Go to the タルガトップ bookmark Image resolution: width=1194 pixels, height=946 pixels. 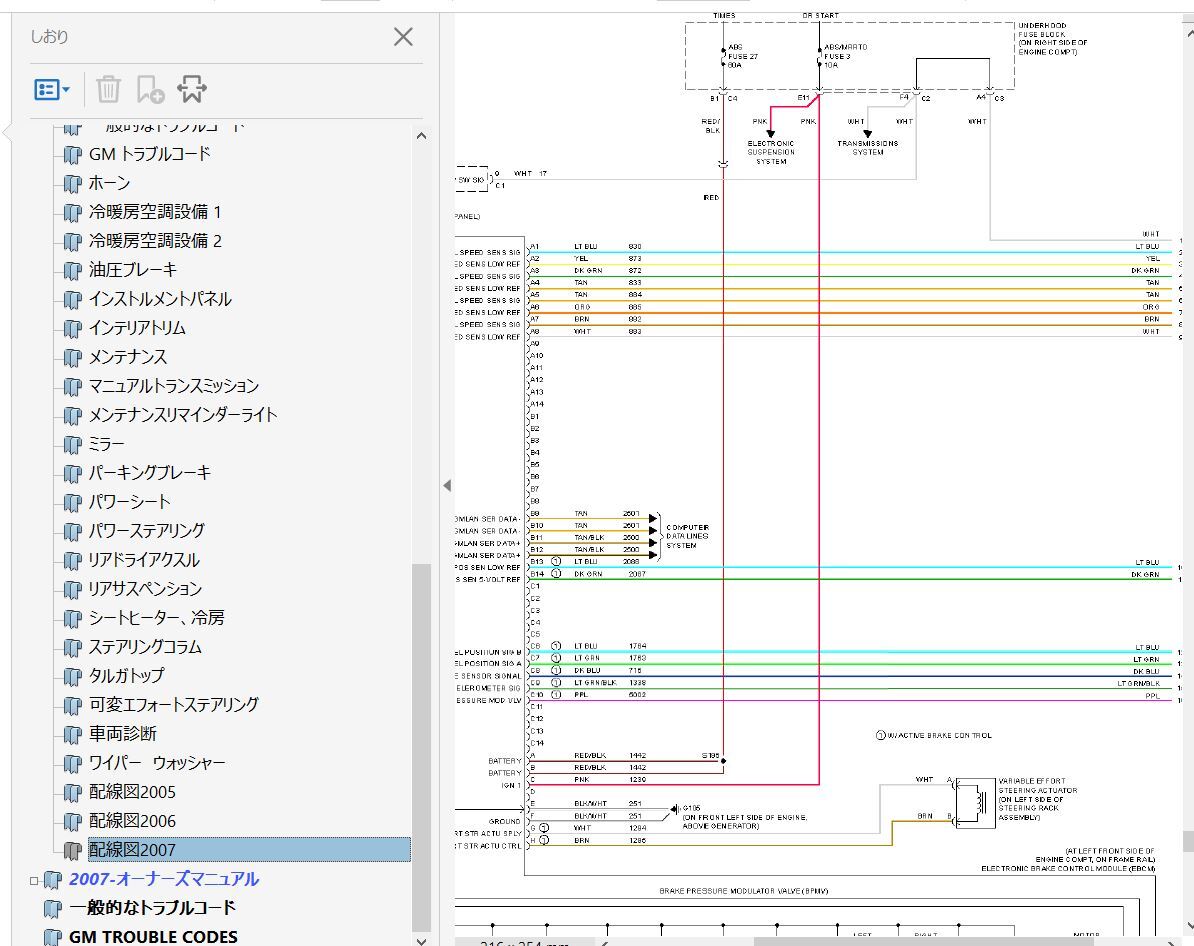[x=126, y=676]
